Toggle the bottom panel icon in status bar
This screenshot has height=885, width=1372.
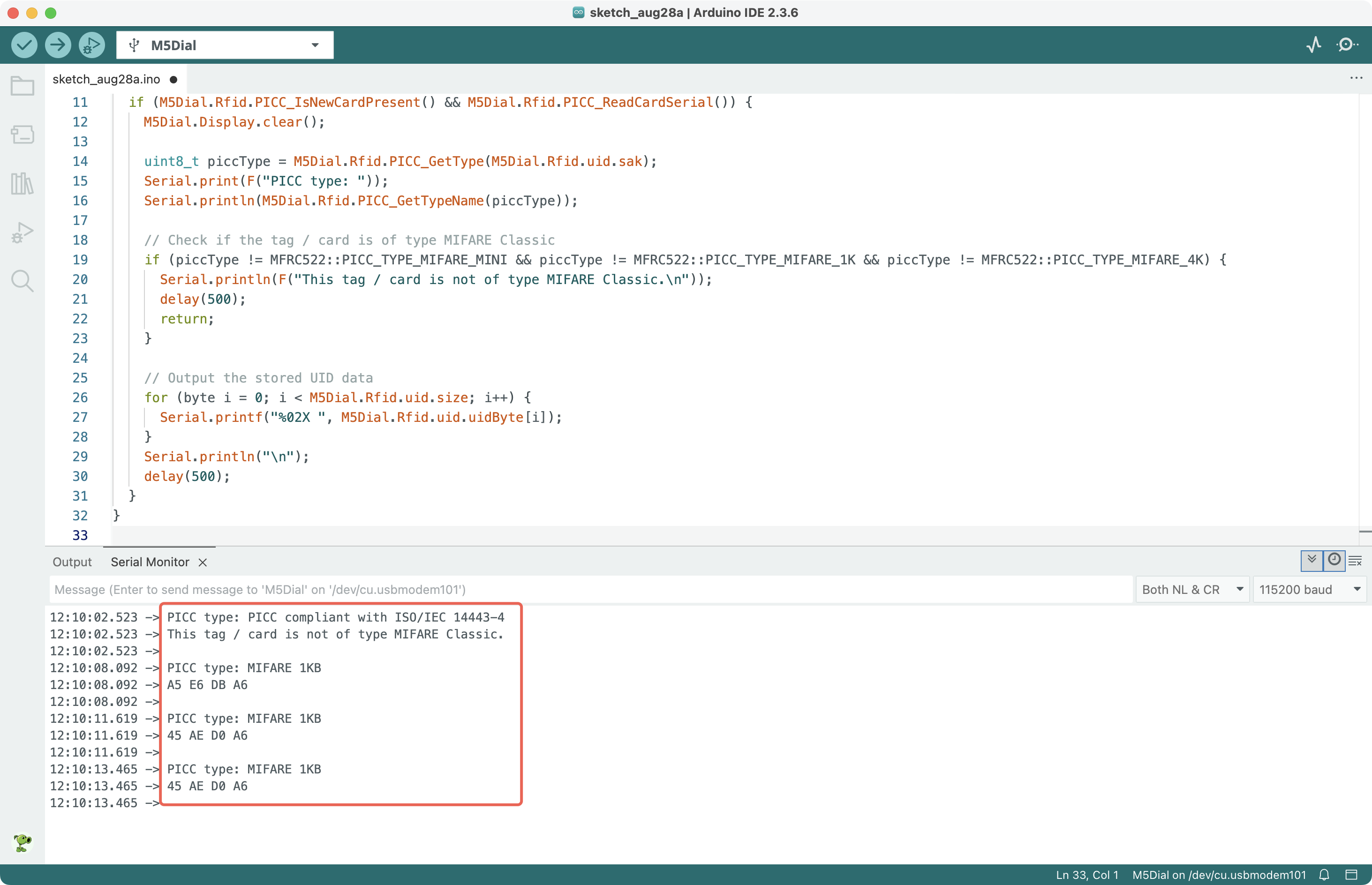1351,875
